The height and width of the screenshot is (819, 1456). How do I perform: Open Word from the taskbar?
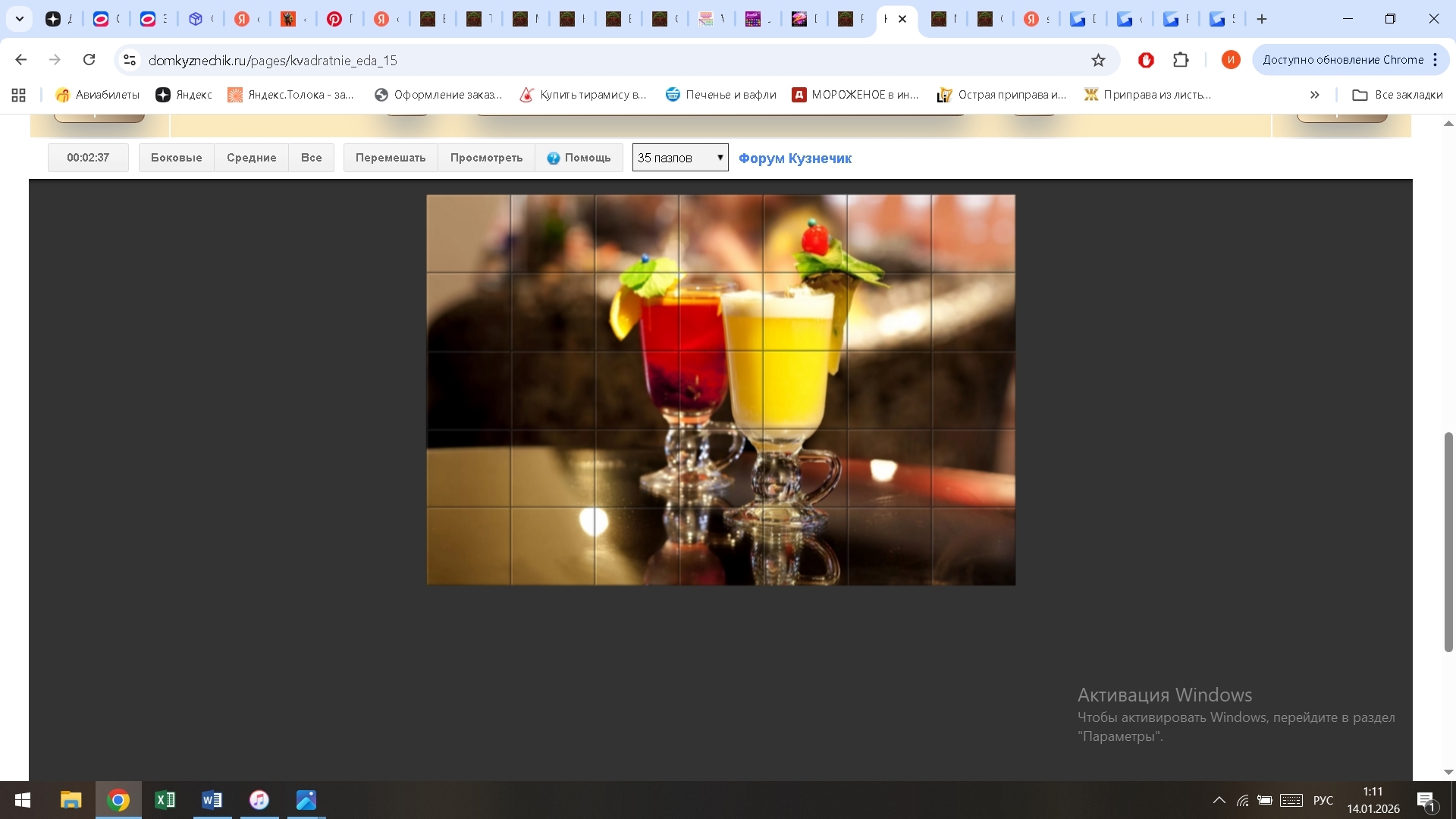[x=212, y=800]
